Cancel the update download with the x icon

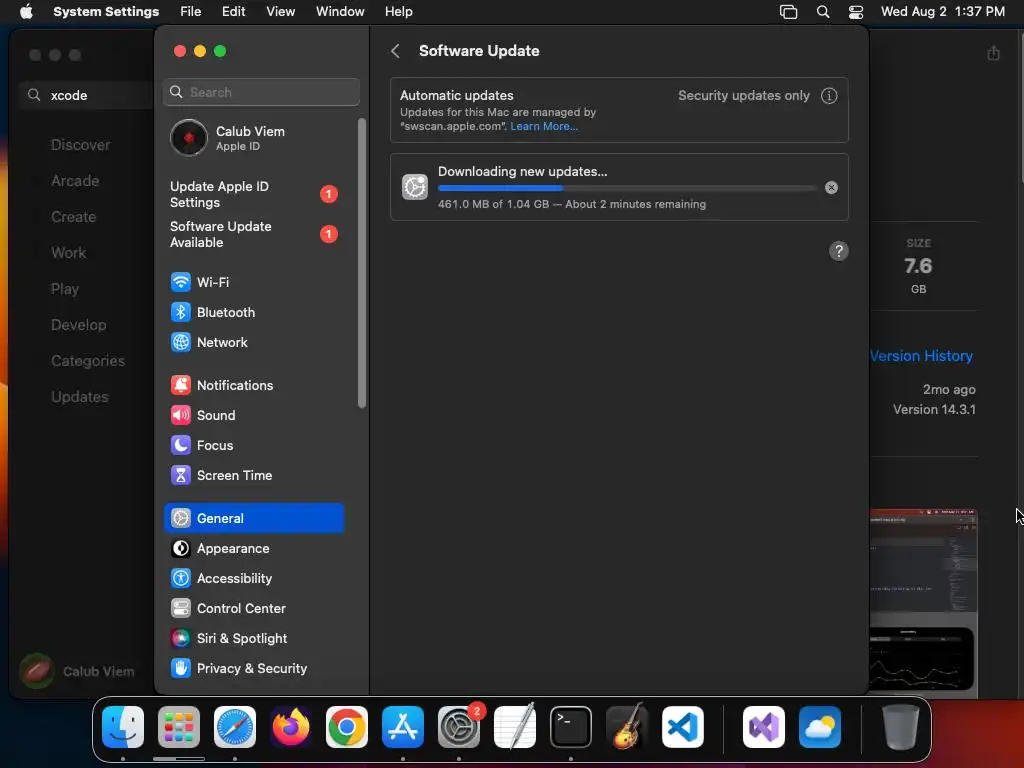(x=831, y=187)
